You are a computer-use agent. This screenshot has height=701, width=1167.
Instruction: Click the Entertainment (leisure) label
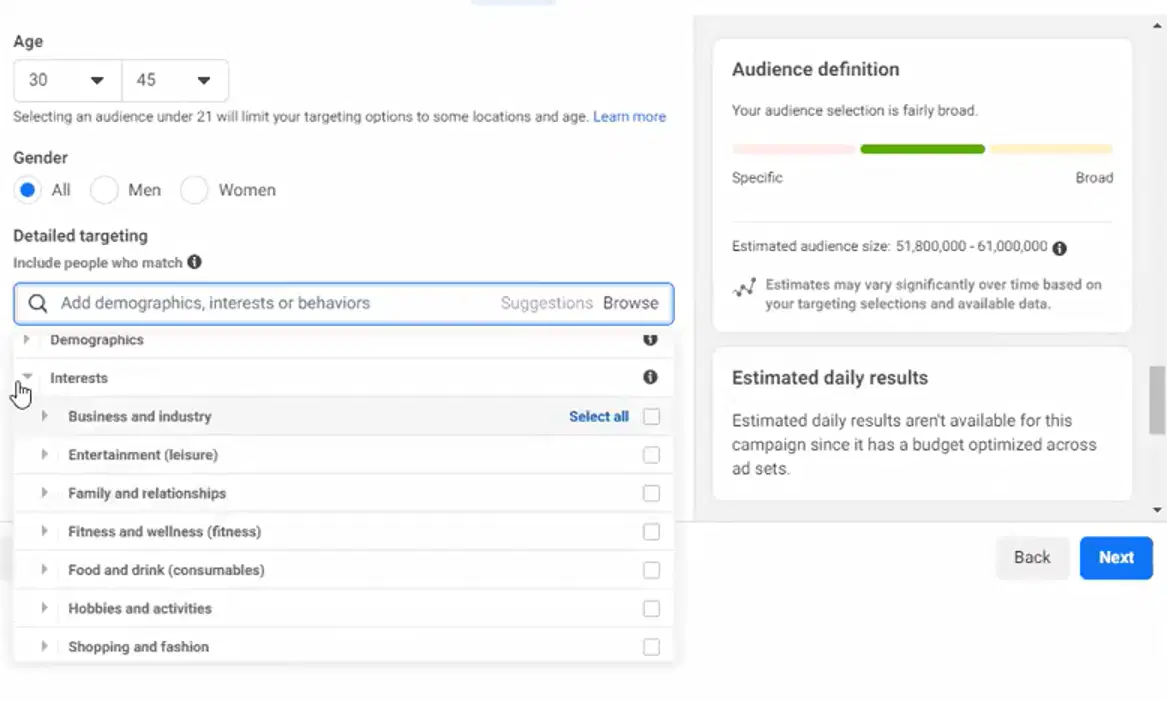pyautogui.click(x=143, y=455)
